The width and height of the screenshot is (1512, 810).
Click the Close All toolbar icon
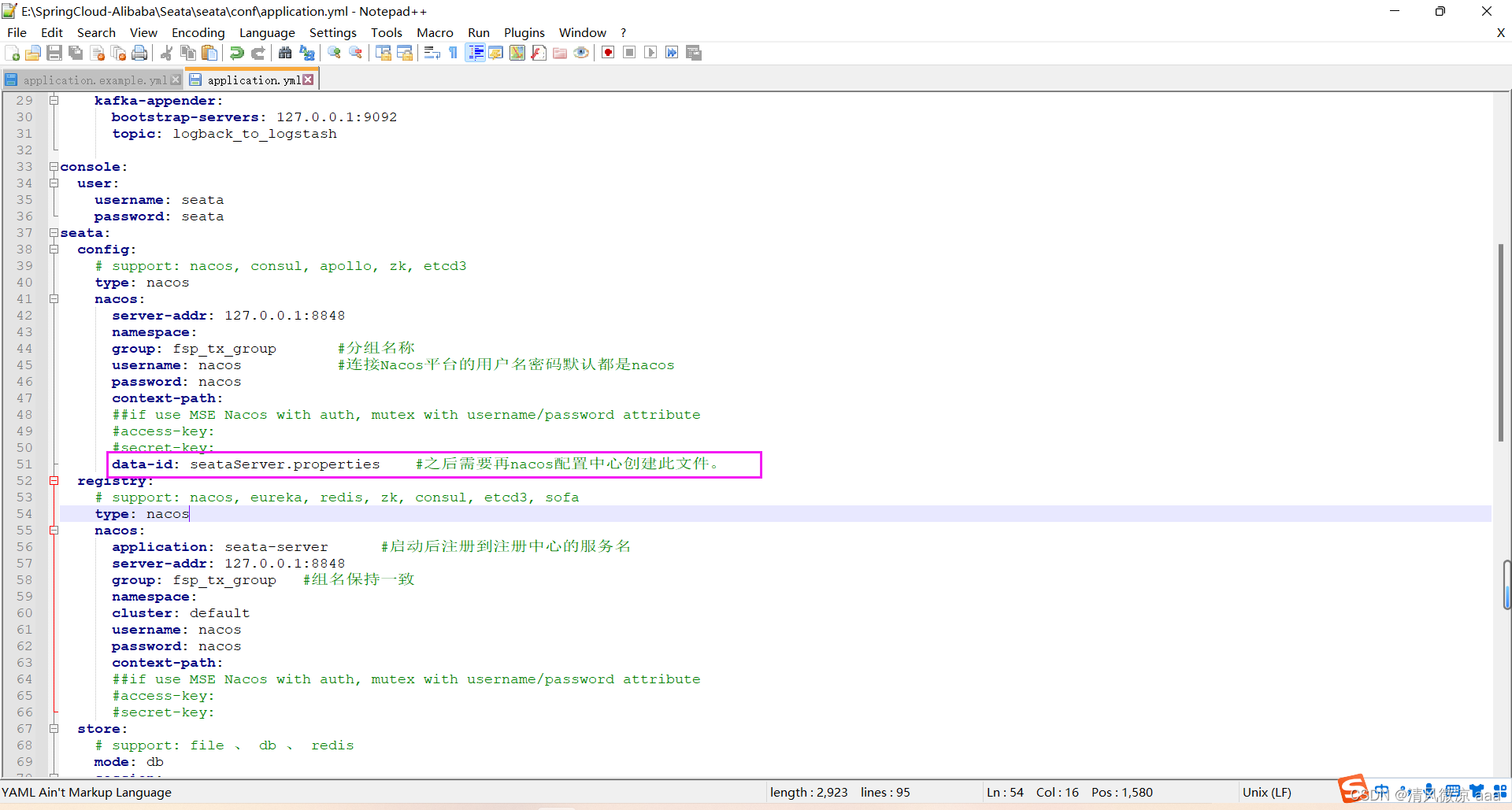[119, 53]
